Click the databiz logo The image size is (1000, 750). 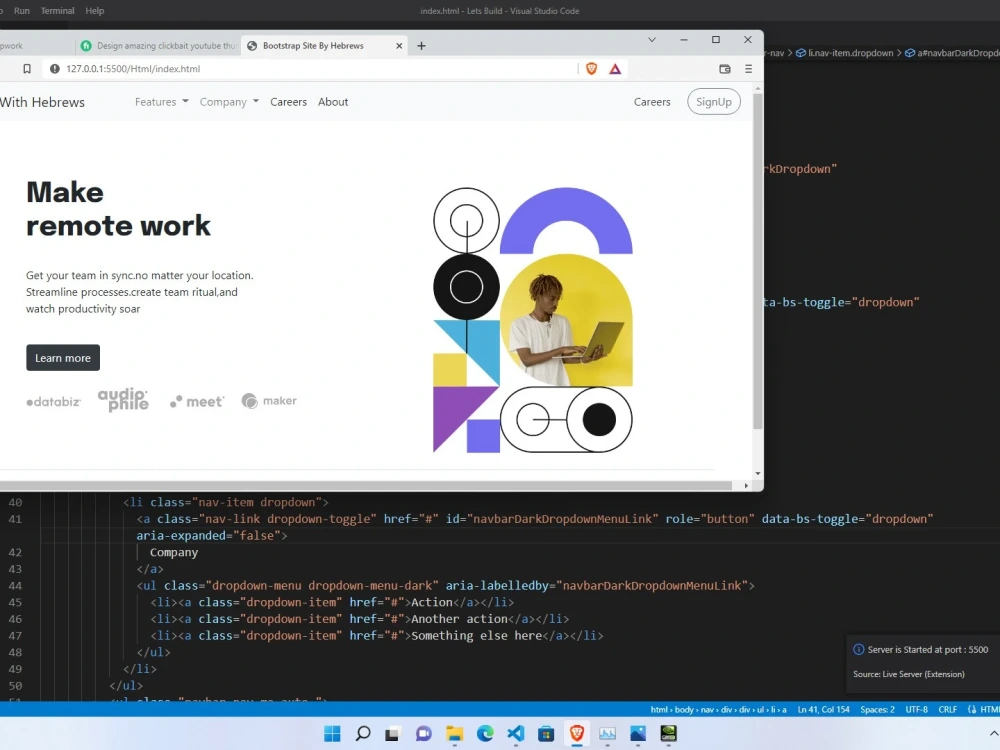point(54,402)
